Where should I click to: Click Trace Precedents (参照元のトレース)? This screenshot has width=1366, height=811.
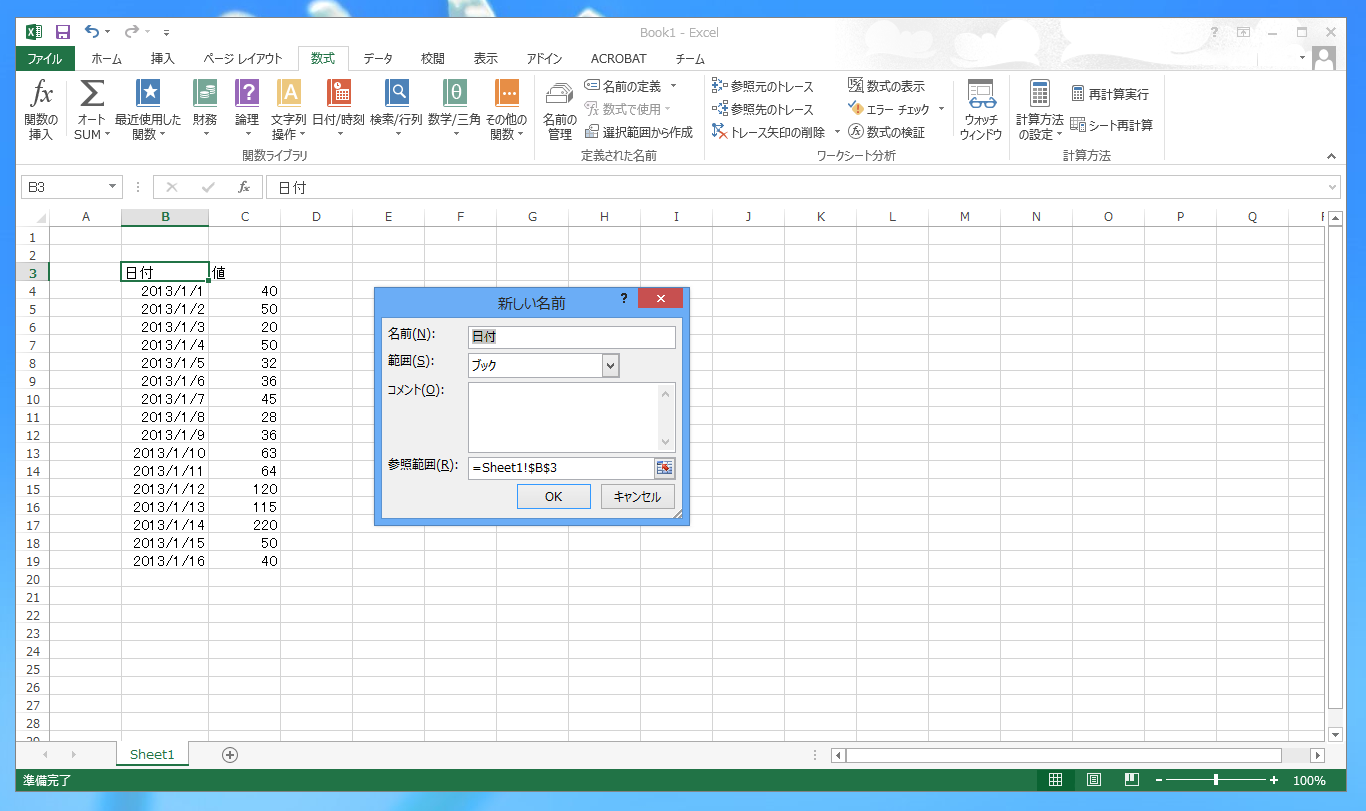pyautogui.click(x=763, y=86)
